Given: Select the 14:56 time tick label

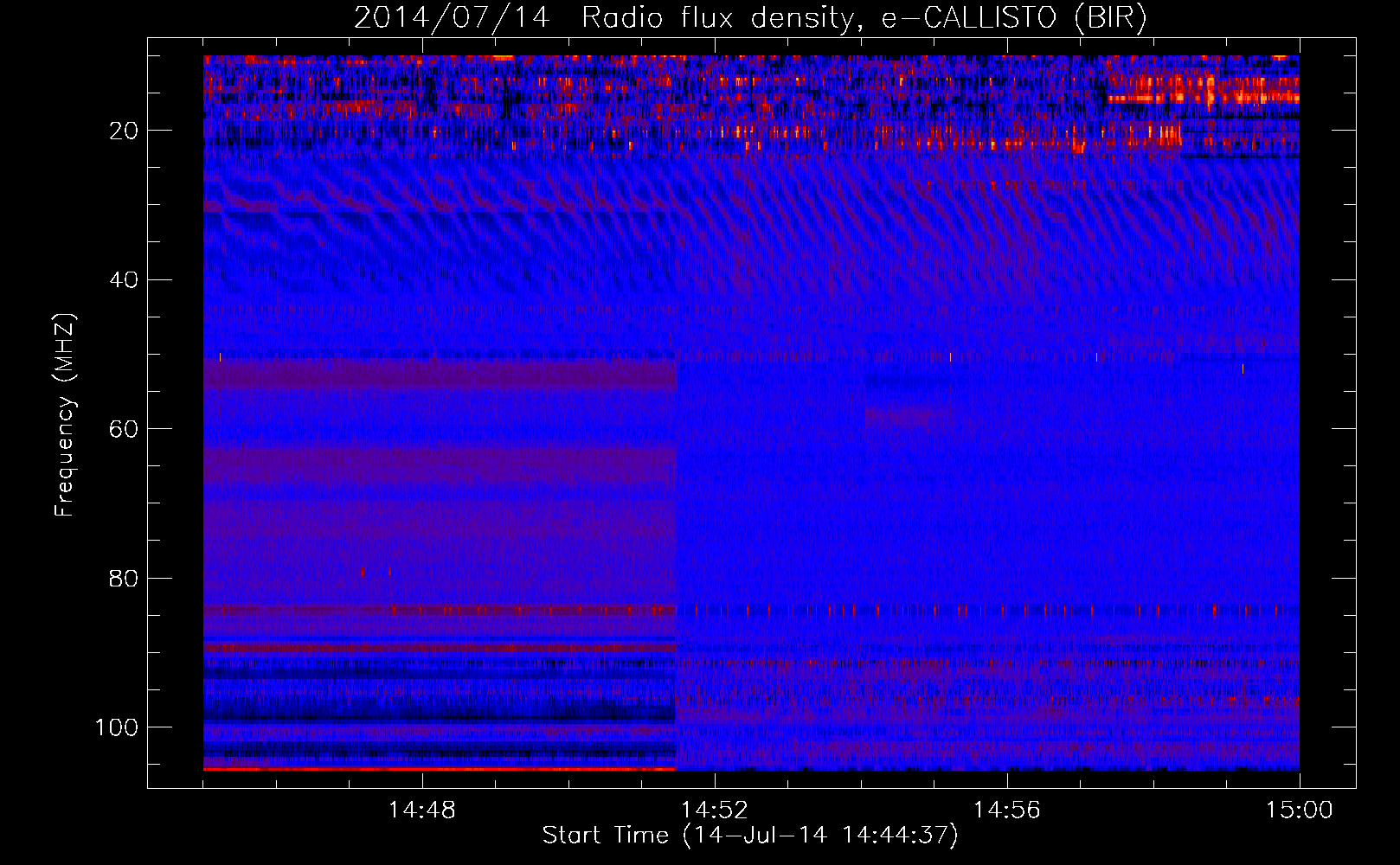Looking at the screenshot, I should (1006, 811).
